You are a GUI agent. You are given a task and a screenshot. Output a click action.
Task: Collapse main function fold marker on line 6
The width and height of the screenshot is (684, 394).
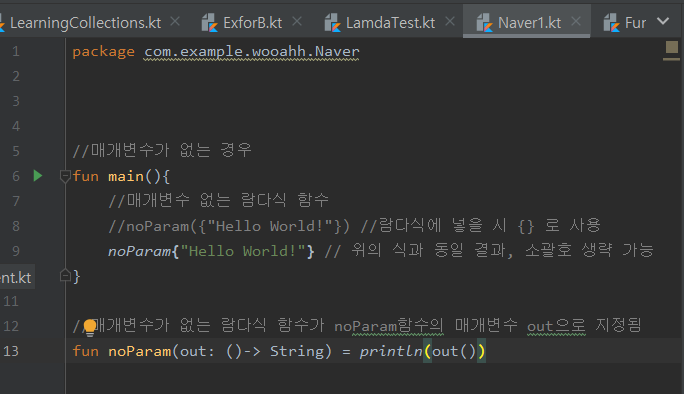65,176
